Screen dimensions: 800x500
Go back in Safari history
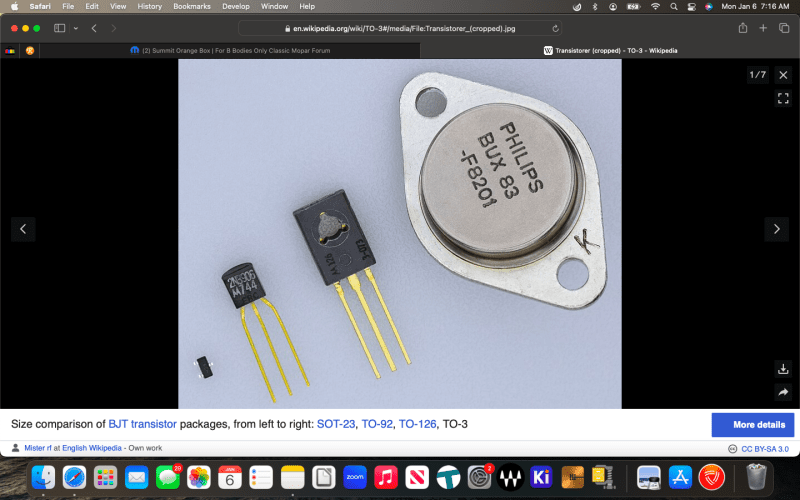coord(94,28)
